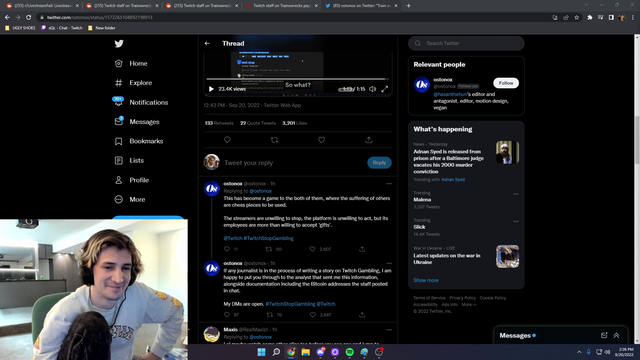Screen dimensions: 640x360
Task: Click the retweet icon under main tweet
Action: click(x=274, y=140)
